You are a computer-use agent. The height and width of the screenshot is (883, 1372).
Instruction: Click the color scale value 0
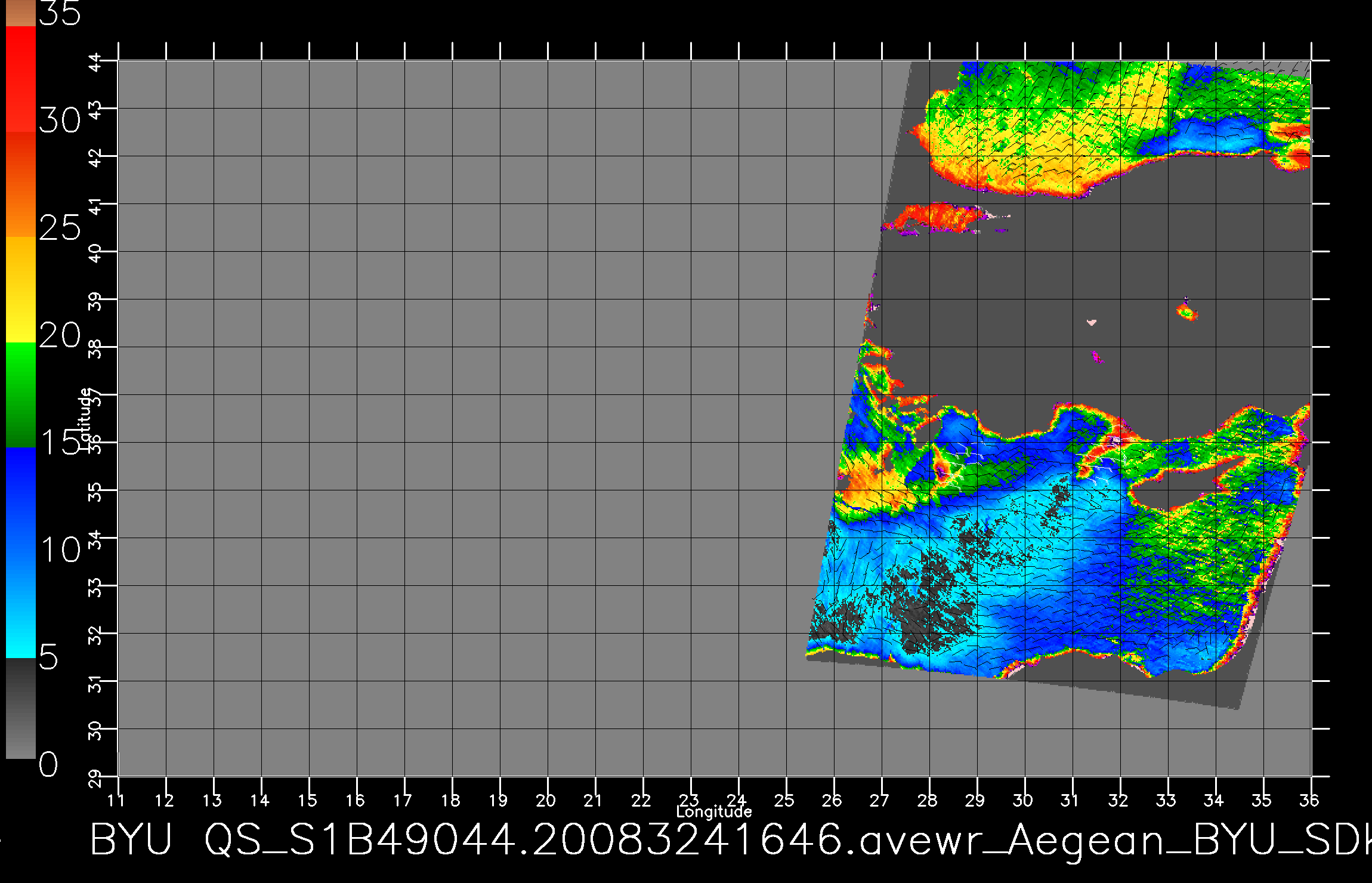pyautogui.click(x=49, y=764)
